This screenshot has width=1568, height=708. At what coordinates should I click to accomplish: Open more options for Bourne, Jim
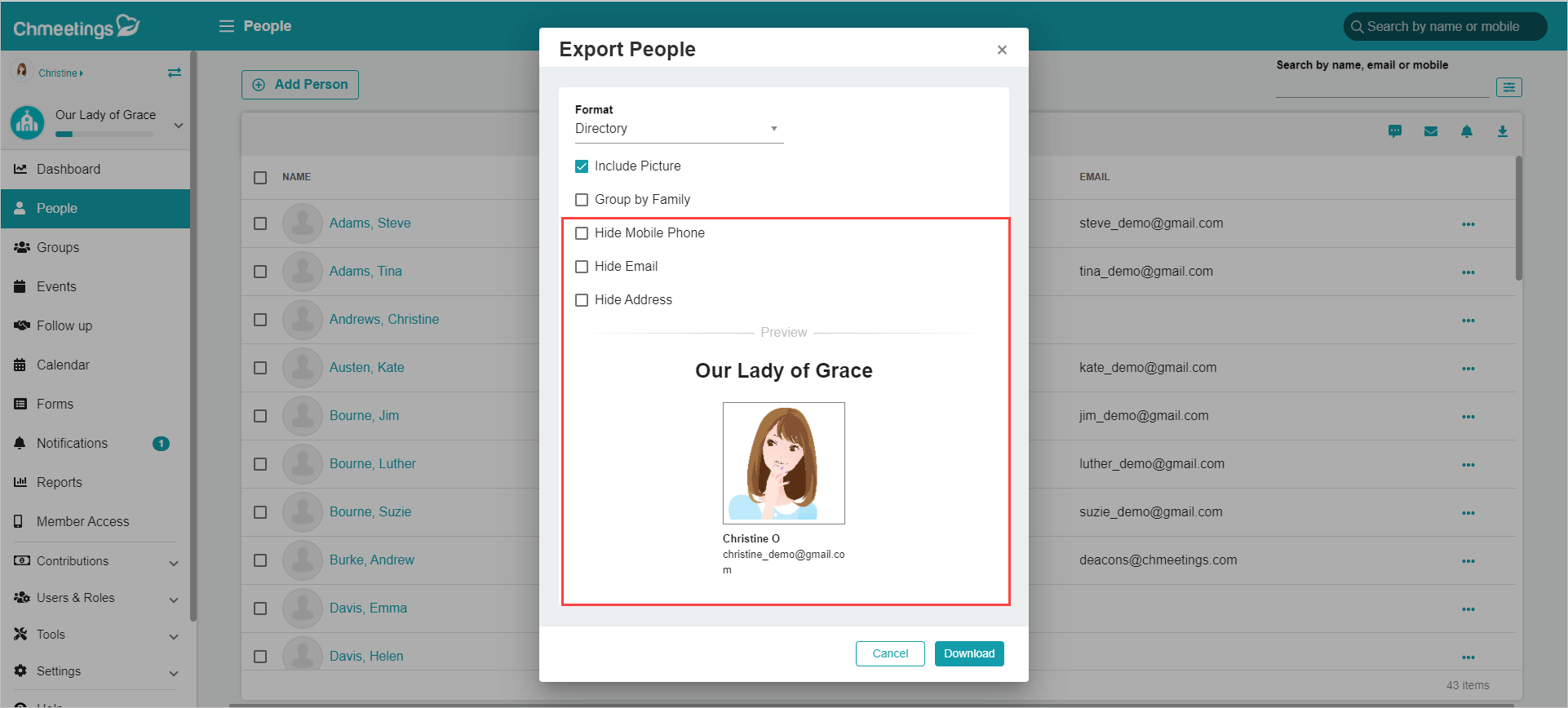tap(1468, 417)
